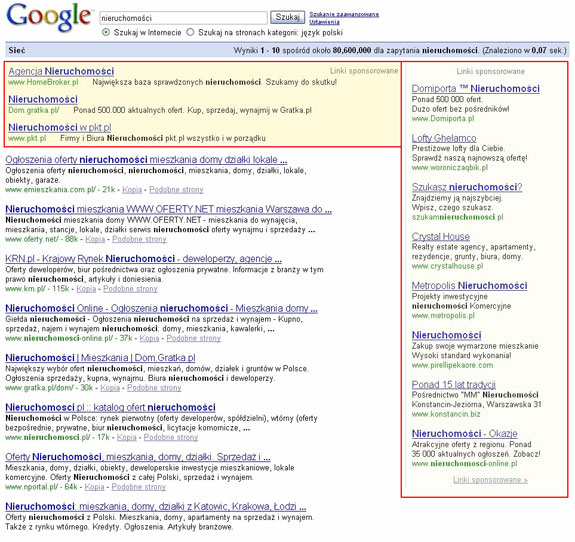Image resolution: width=575 pixels, height=542 pixels.
Task: Click the www.metropolis.pl URL text
Action: 443,315
